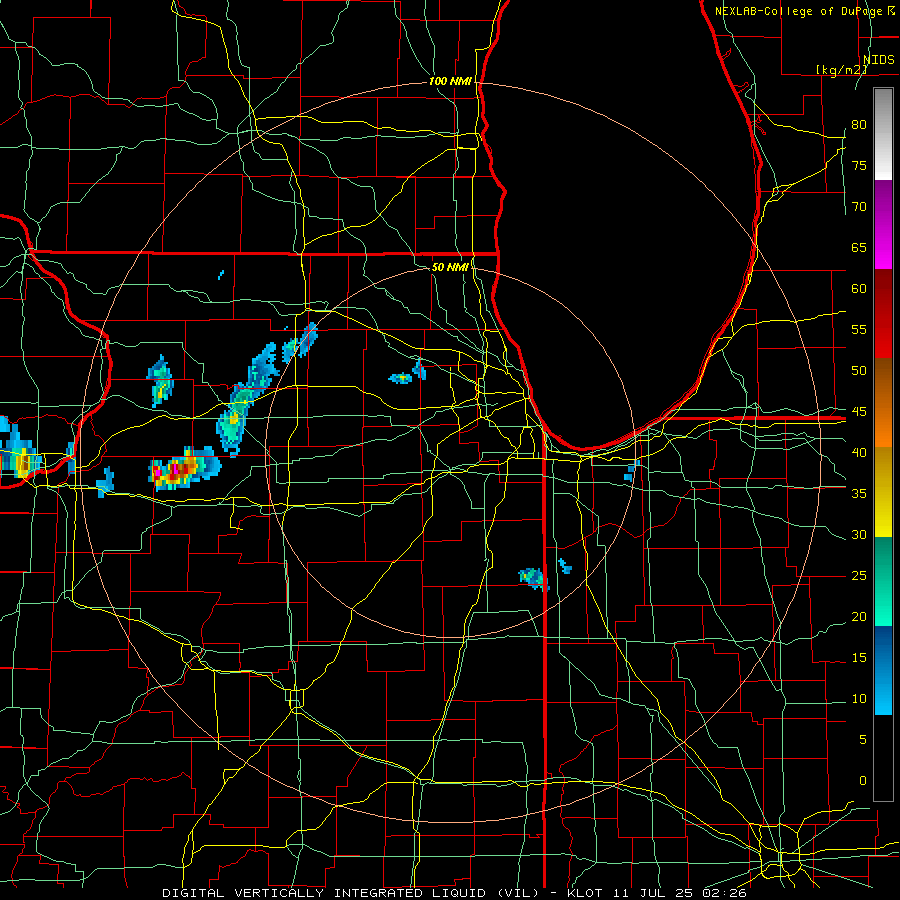The width and height of the screenshot is (900, 900).
Task: Select the yellow segment of the color scale
Action: 883,492
